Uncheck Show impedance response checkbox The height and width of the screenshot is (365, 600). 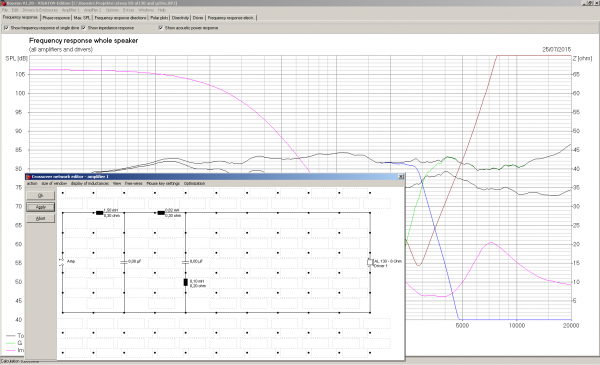tap(83, 28)
